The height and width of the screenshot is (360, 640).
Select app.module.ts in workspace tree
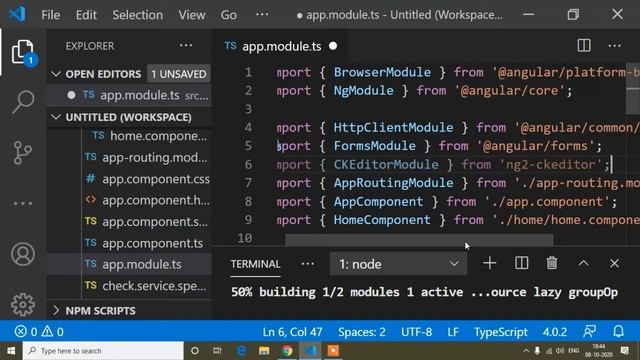tap(133, 264)
